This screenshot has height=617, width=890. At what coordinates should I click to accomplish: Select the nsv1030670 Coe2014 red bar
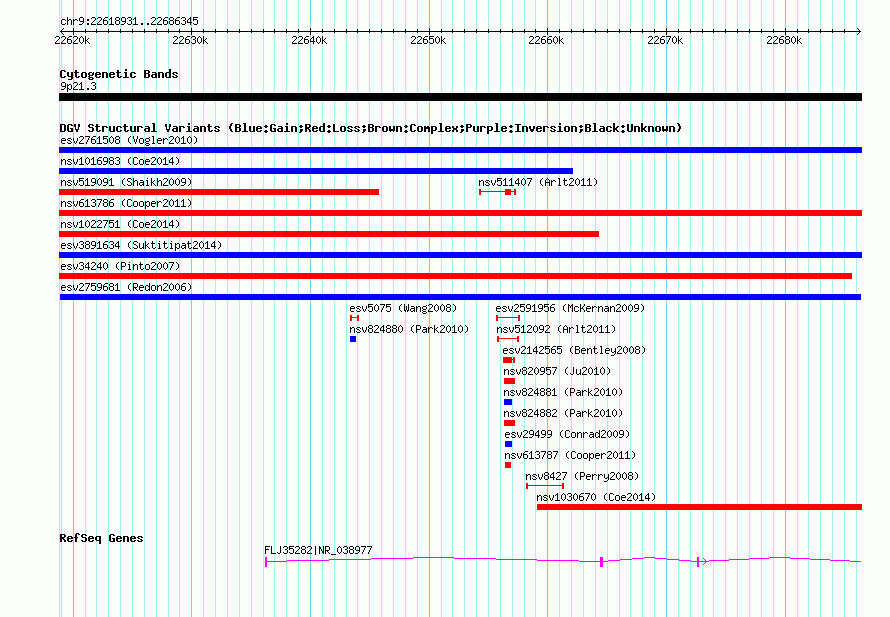point(699,507)
